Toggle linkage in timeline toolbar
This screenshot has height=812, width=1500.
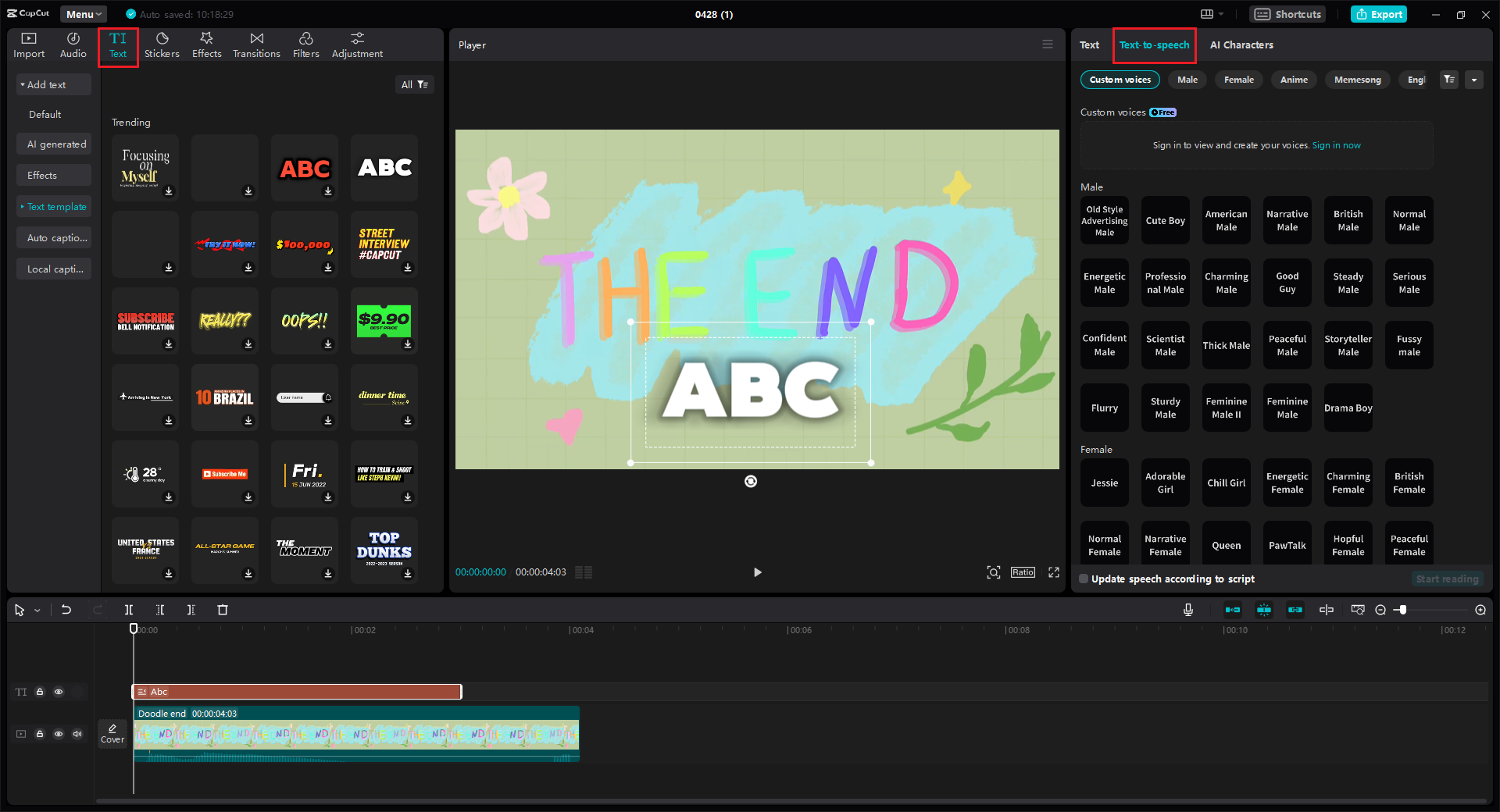1295,610
